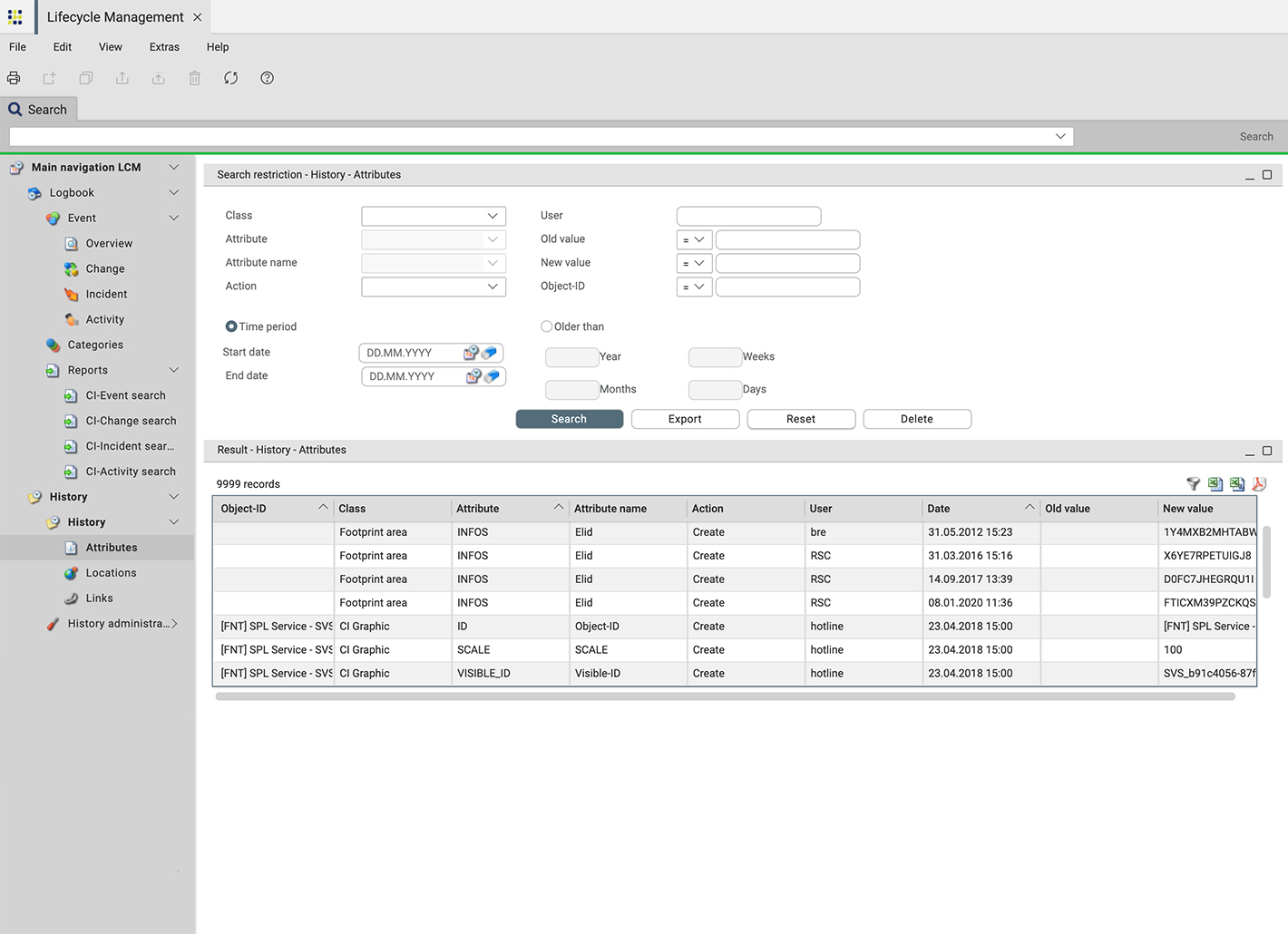Image resolution: width=1288 pixels, height=934 pixels.
Task: Click the filter funnel icon above results table
Action: coord(1193,483)
